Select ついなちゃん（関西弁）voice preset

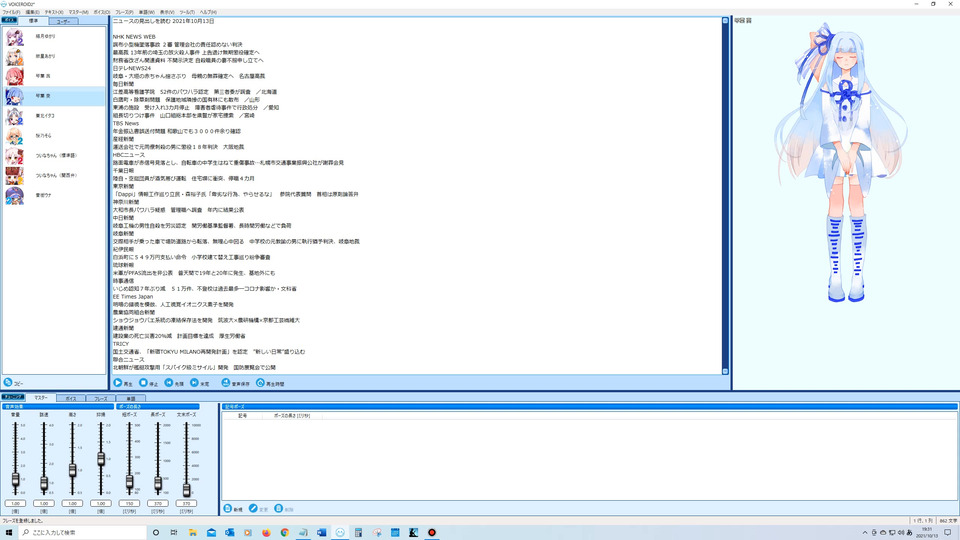tap(54, 176)
